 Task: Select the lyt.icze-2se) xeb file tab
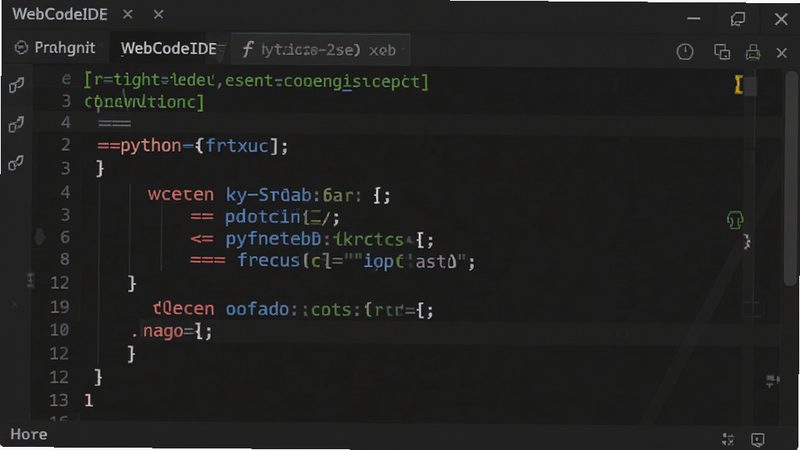pos(320,49)
